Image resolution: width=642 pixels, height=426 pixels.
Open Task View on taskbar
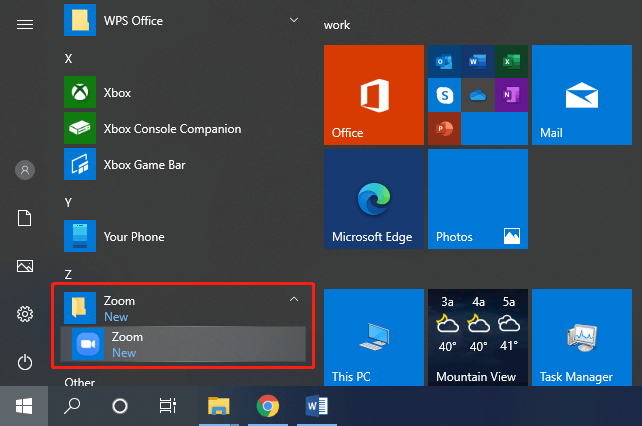point(168,406)
